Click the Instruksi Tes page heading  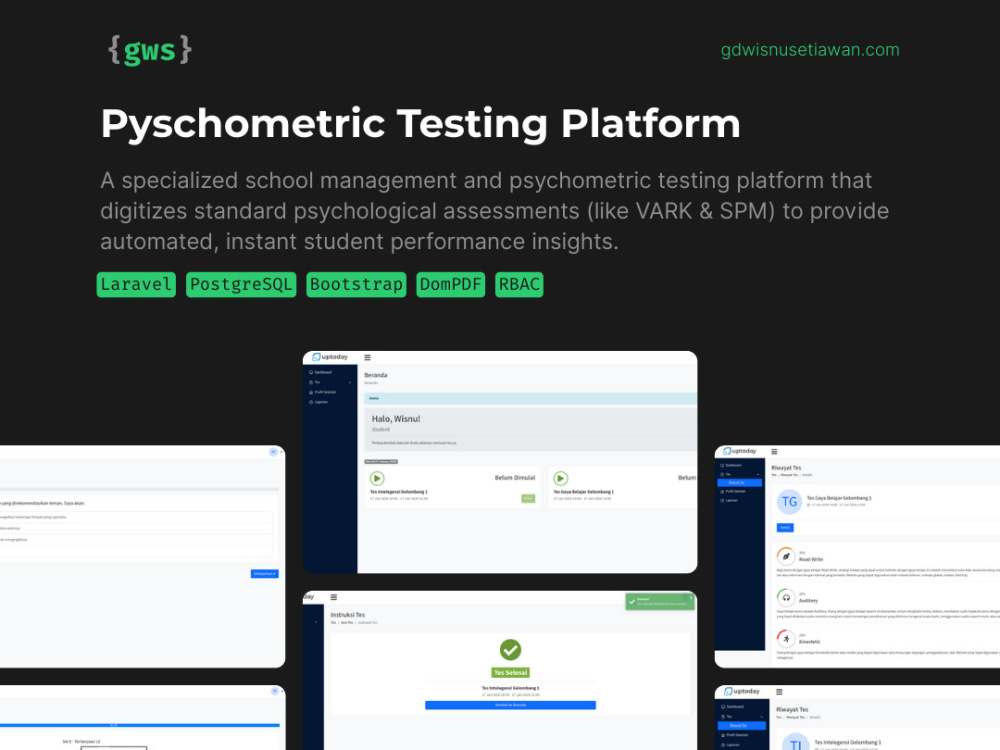point(348,615)
